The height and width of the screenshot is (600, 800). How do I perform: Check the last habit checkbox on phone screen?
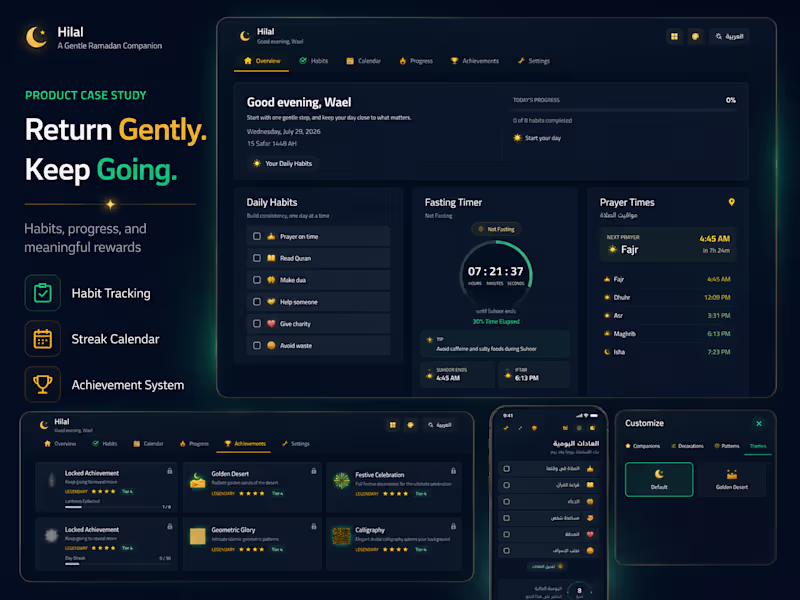pyautogui.click(x=506, y=551)
